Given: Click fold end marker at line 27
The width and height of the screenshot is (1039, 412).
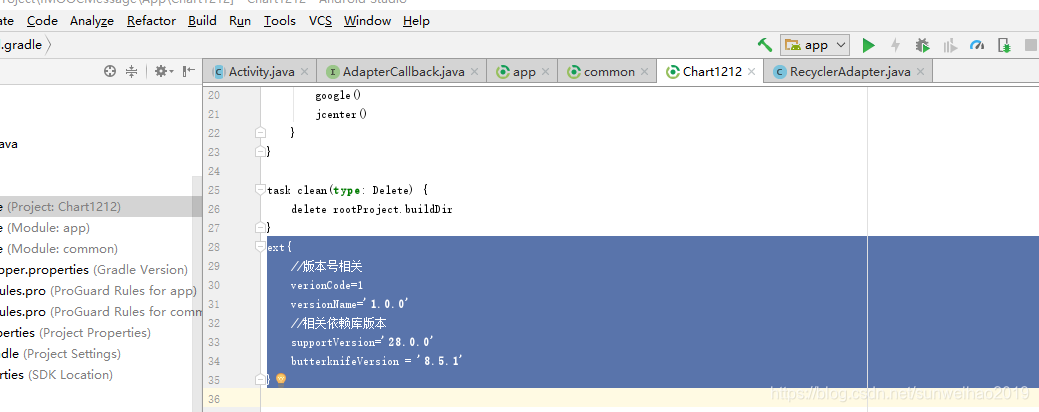Looking at the screenshot, I should [x=260, y=228].
